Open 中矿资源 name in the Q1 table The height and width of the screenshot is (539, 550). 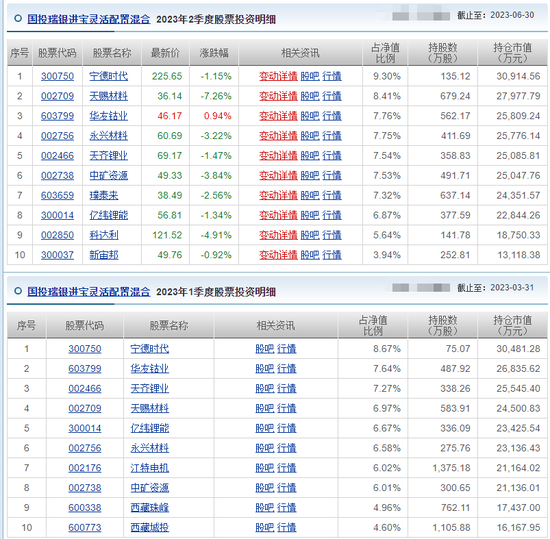[x=150, y=488]
